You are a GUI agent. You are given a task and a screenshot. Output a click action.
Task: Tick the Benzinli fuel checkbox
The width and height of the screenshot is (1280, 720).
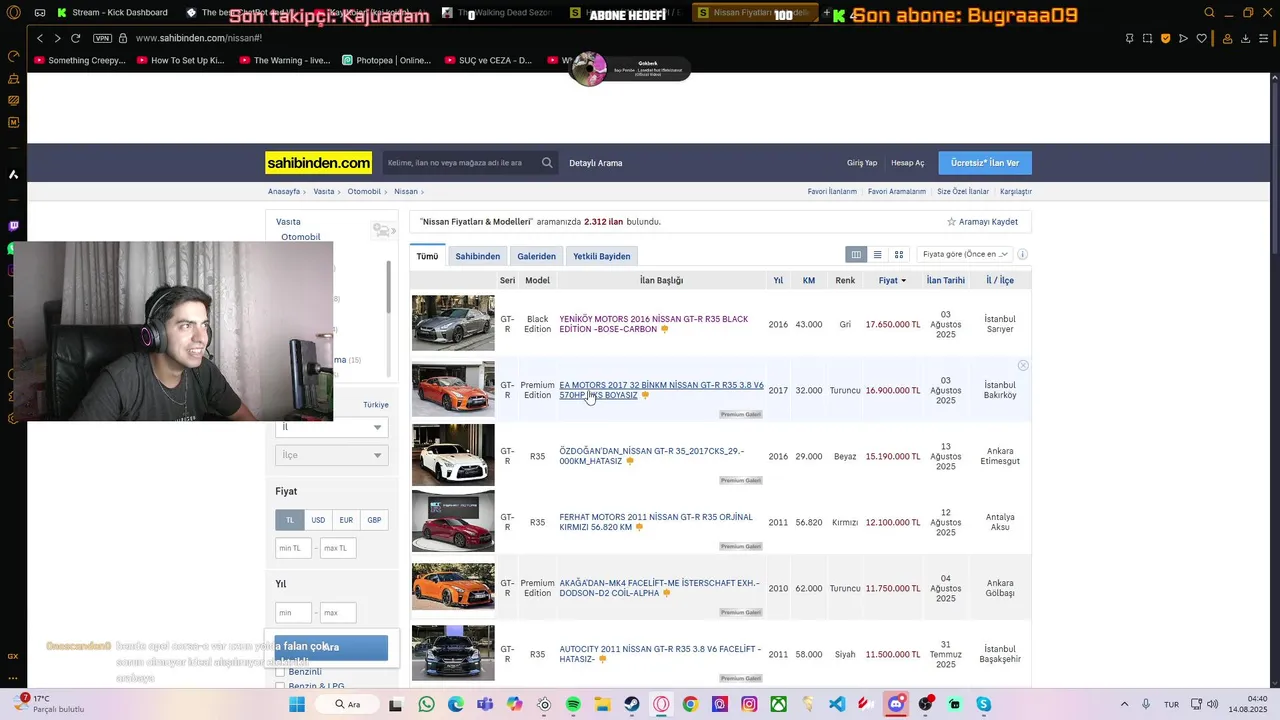(280, 672)
